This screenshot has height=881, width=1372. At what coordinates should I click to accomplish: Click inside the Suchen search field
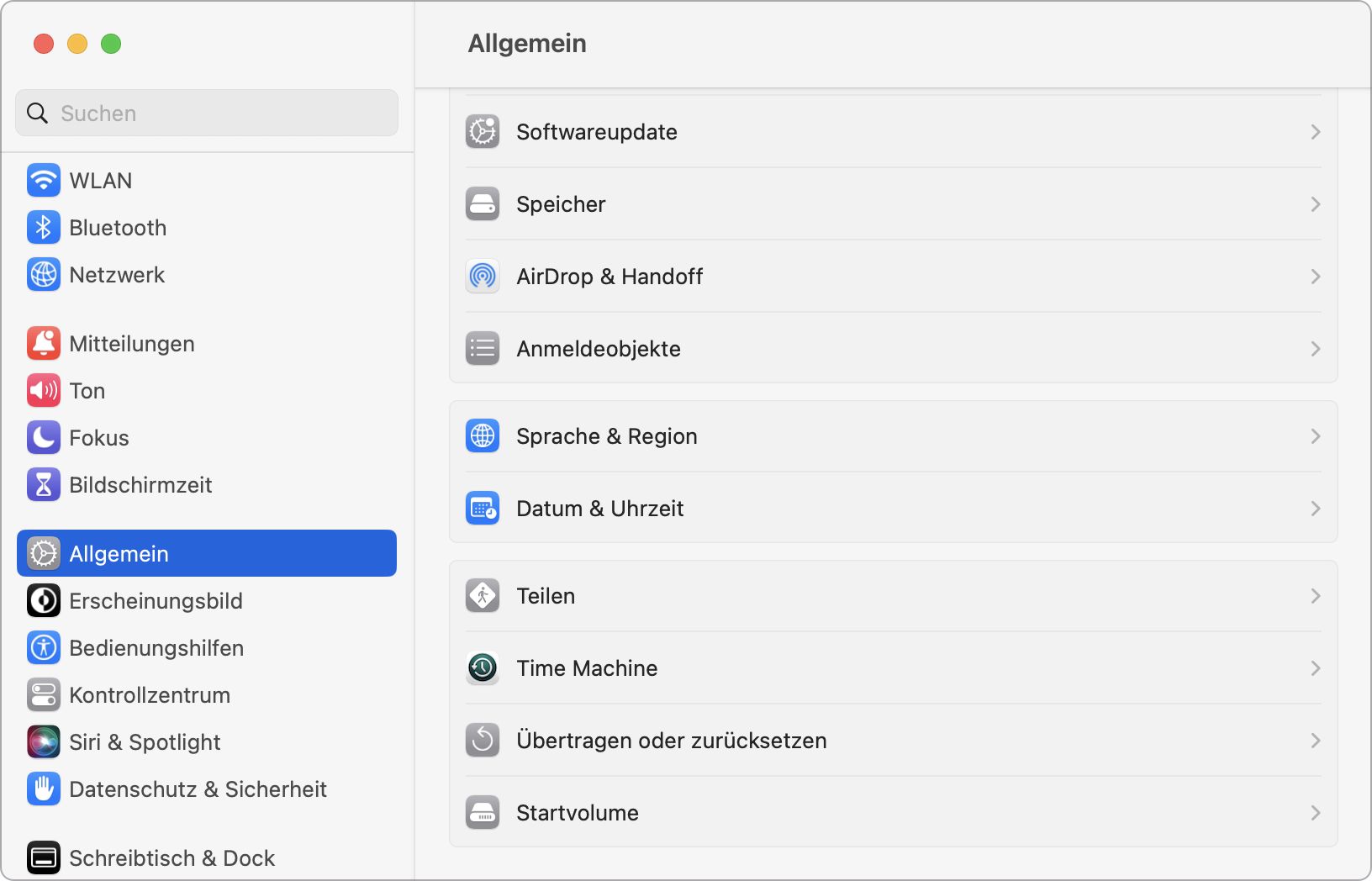206,113
